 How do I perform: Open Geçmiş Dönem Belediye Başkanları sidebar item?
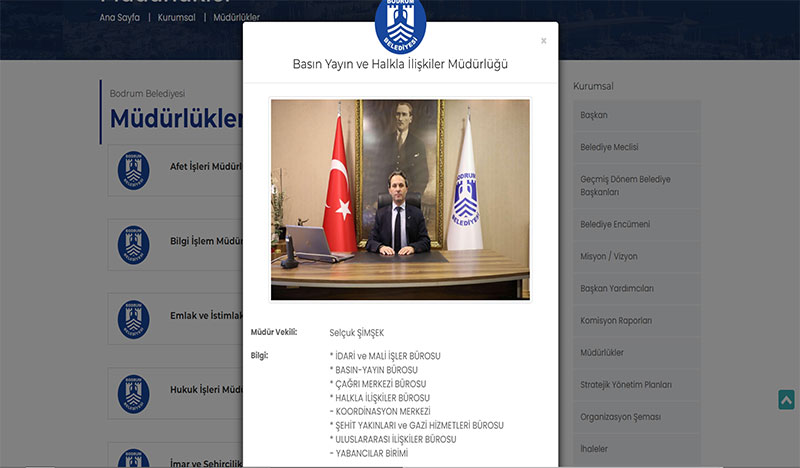click(x=636, y=186)
